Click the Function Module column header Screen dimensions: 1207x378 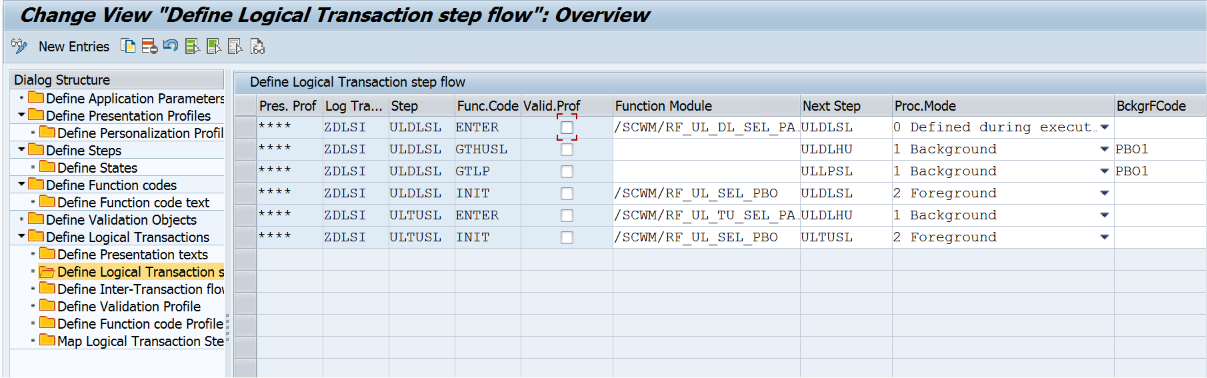click(705, 106)
